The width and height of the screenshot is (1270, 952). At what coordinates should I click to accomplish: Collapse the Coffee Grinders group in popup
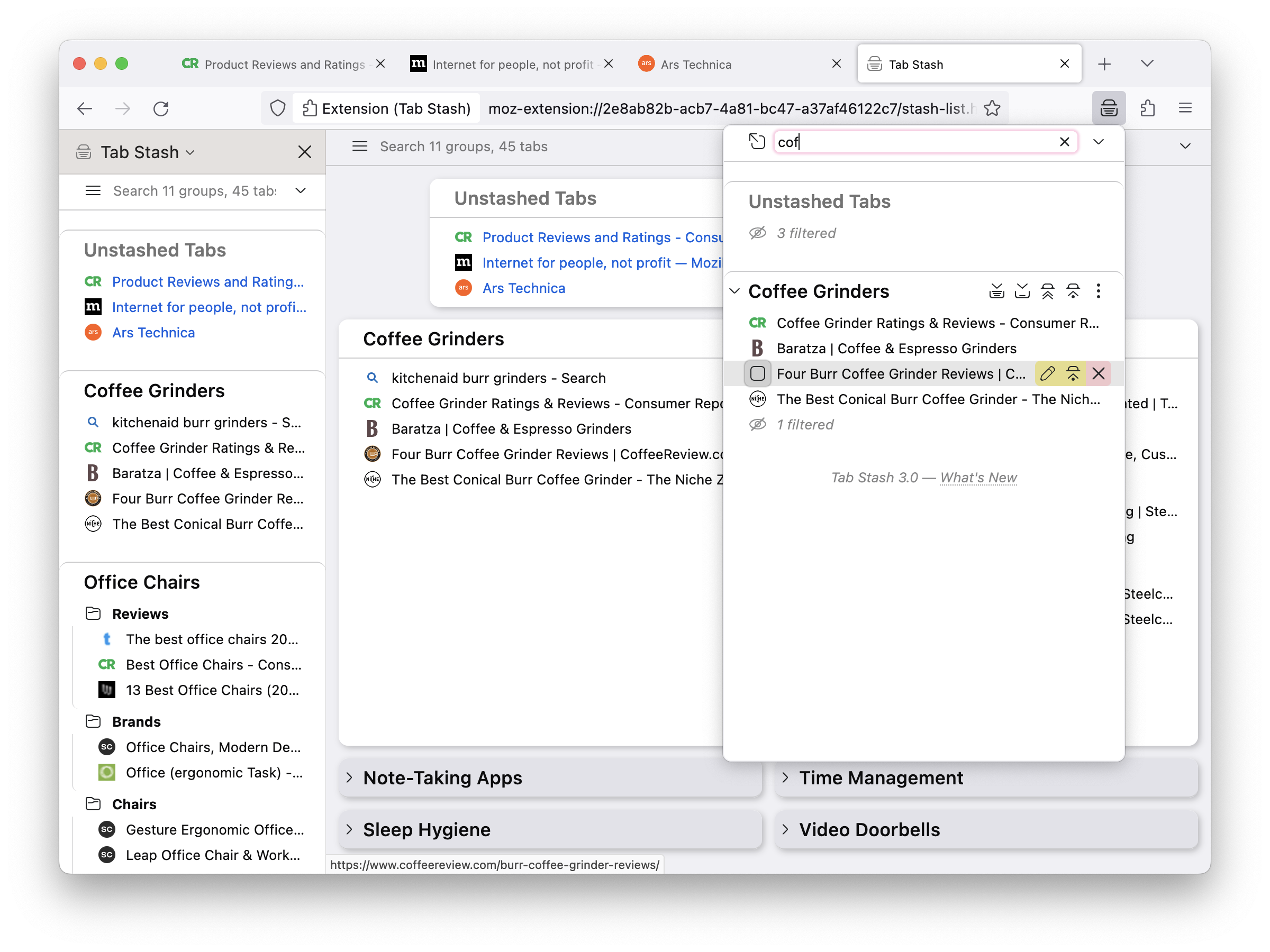734,291
